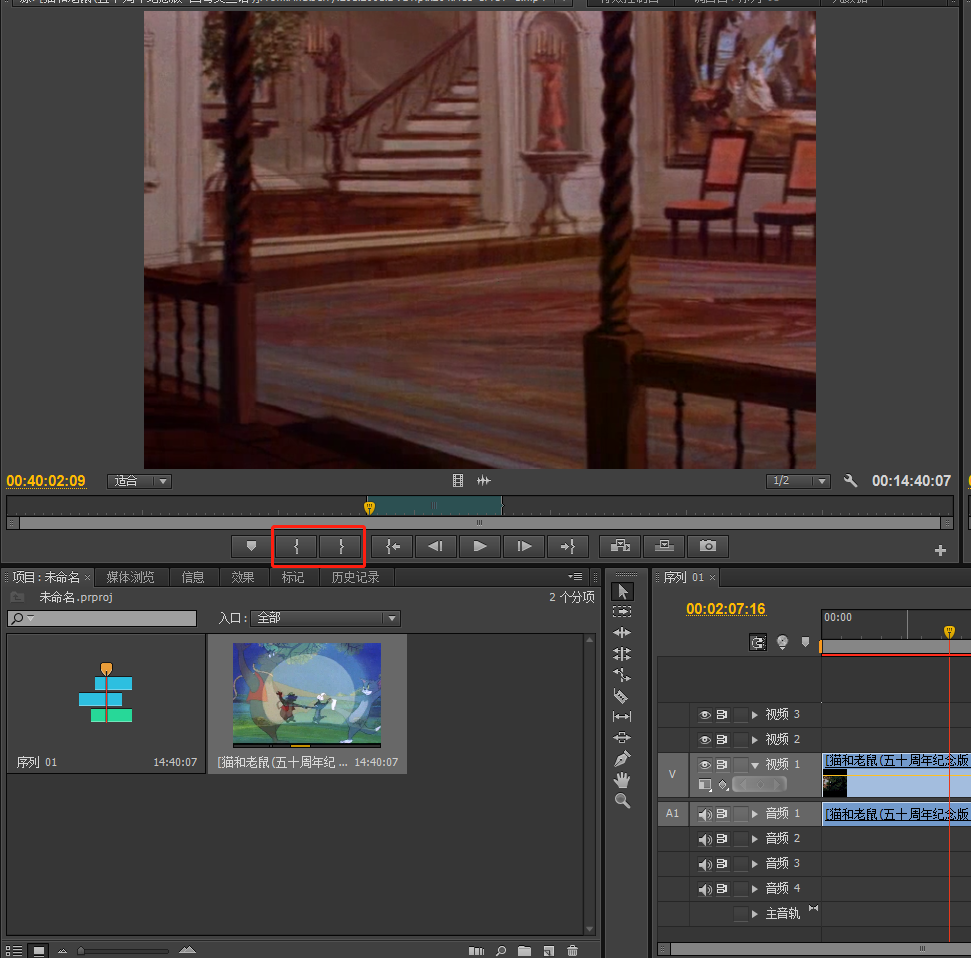
Task: Click the Mark In button
Action: [297, 546]
